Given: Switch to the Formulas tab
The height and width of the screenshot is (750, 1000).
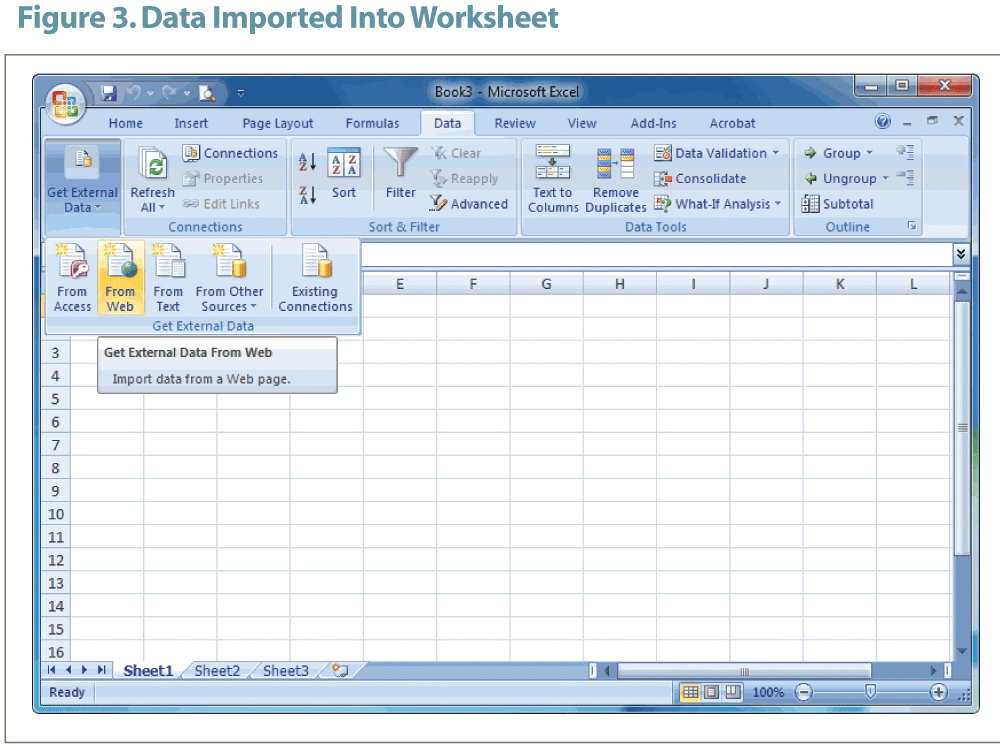Looking at the screenshot, I should (x=372, y=123).
